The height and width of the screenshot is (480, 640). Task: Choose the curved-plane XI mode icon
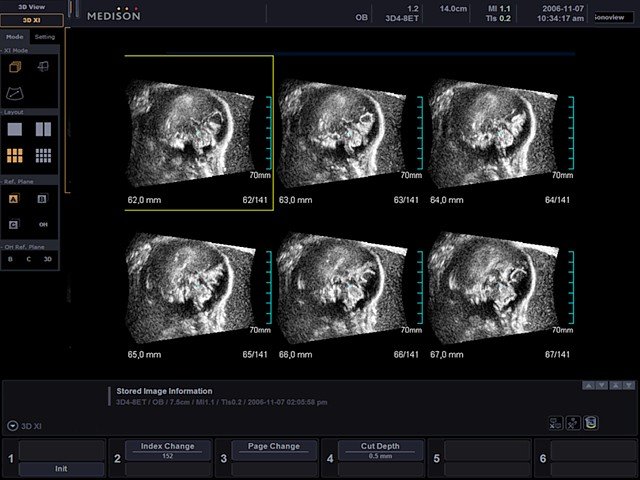coord(15,92)
